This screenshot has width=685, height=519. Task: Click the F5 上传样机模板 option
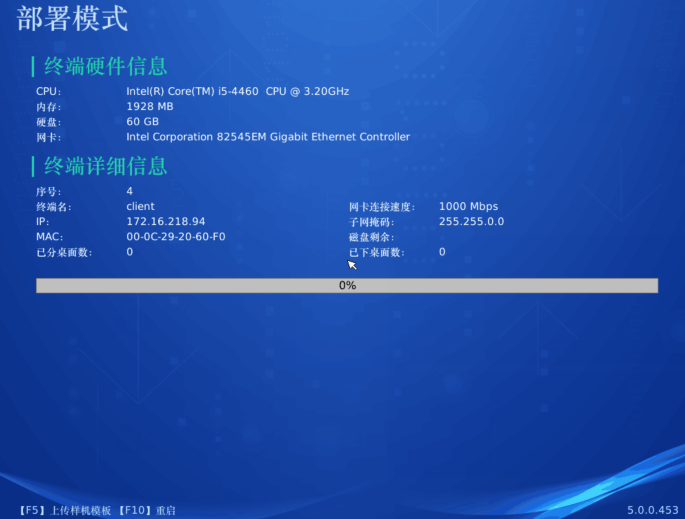pyautogui.click(x=64, y=510)
